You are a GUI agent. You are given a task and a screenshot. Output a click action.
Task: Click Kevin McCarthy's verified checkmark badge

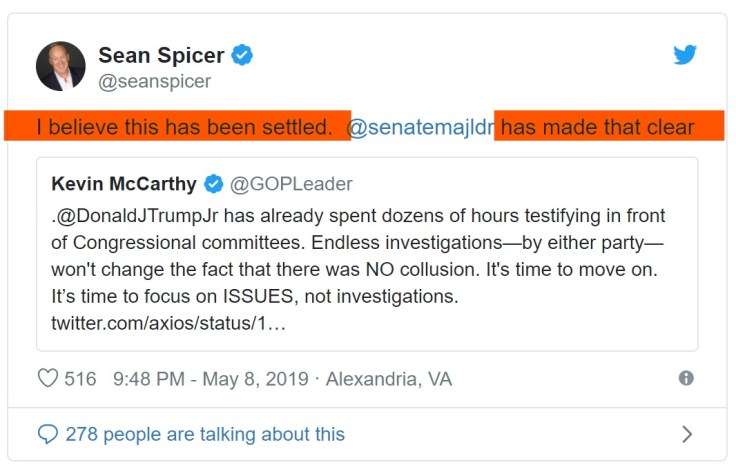213,184
